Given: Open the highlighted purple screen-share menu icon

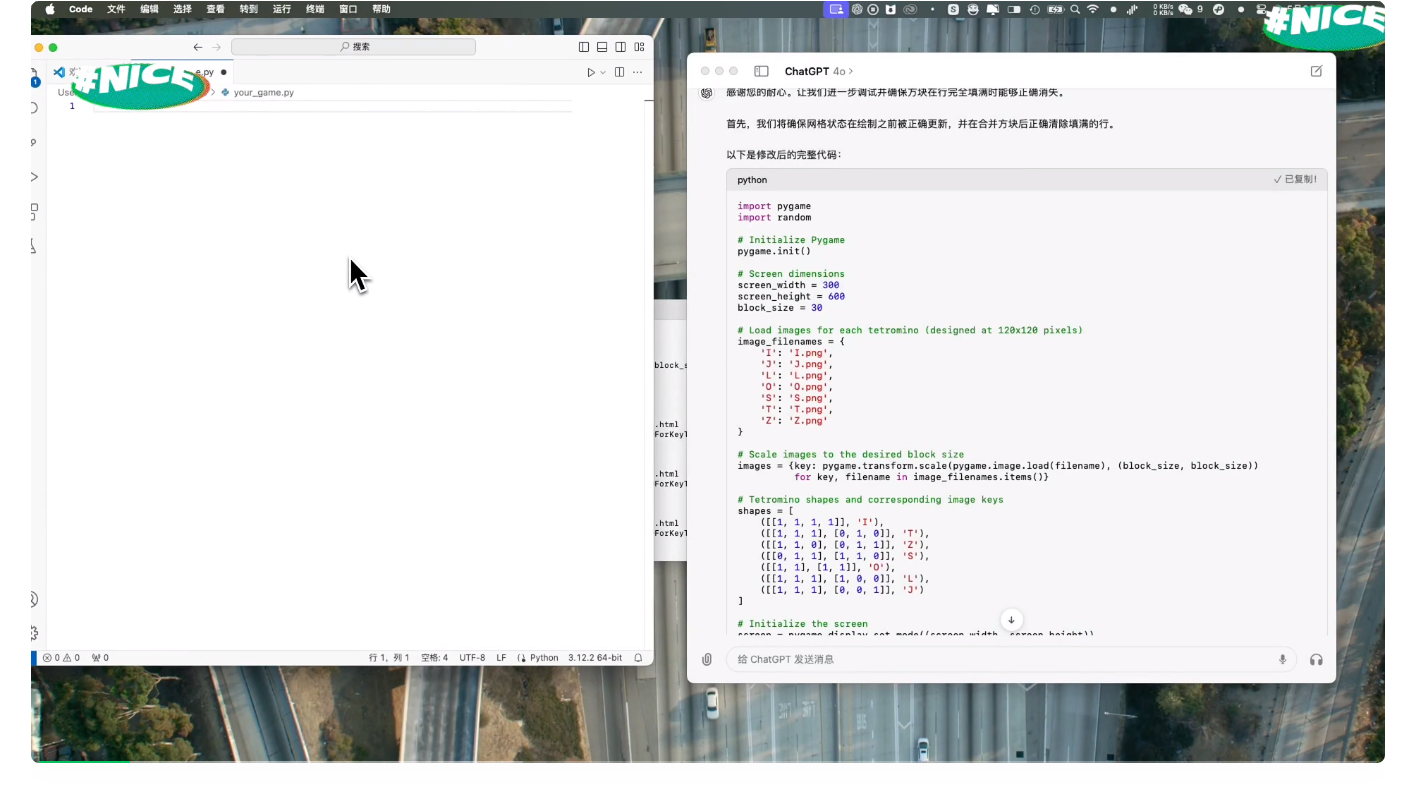Looking at the screenshot, I should pyautogui.click(x=835, y=9).
